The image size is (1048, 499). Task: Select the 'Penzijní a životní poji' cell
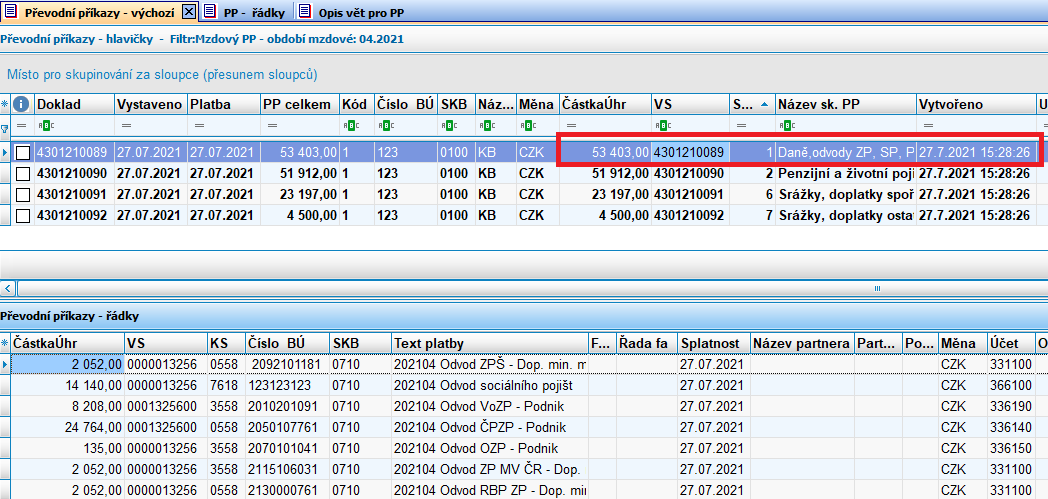coord(846,174)
